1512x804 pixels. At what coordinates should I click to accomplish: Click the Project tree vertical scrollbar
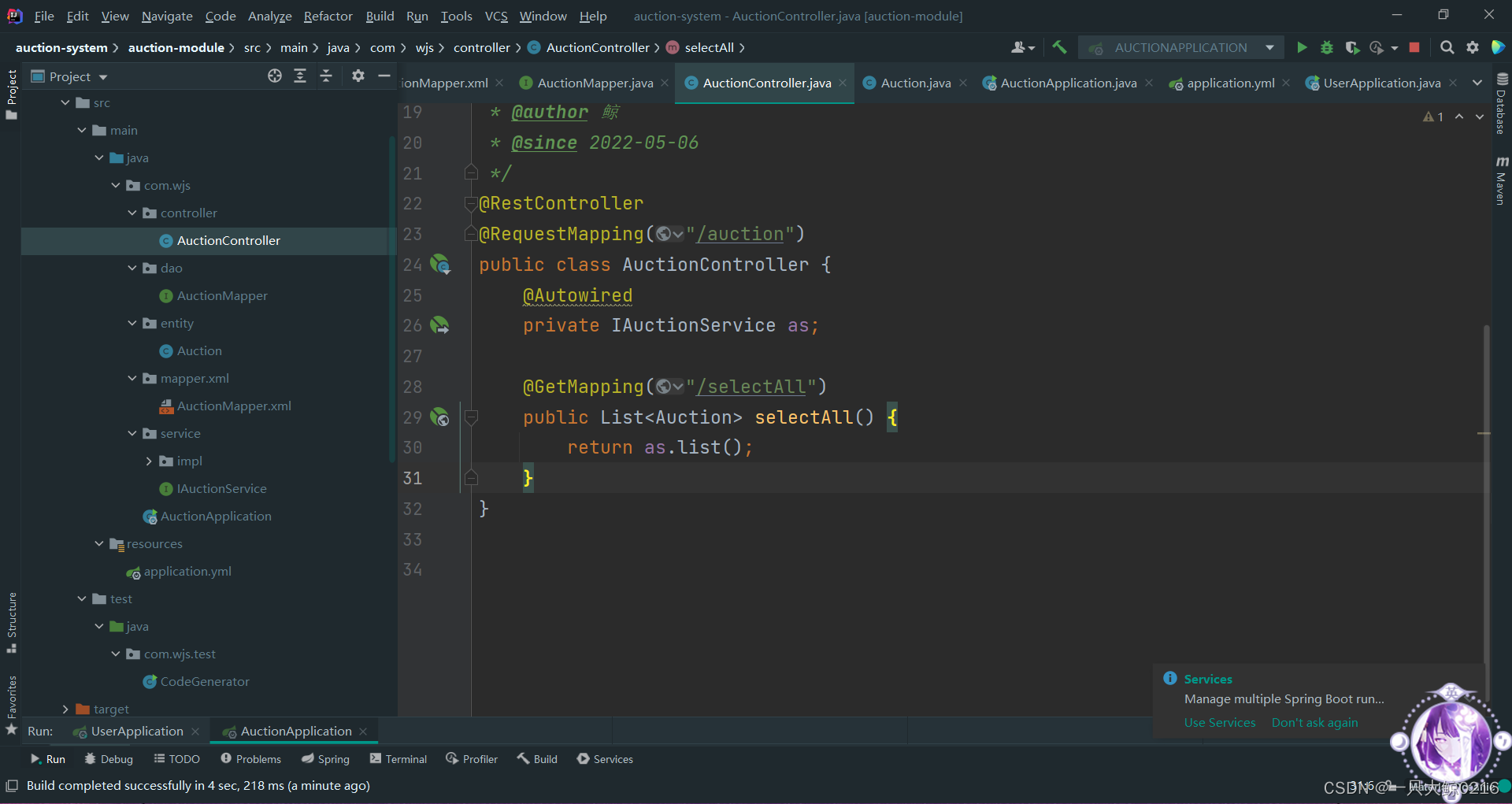(391, 299)
